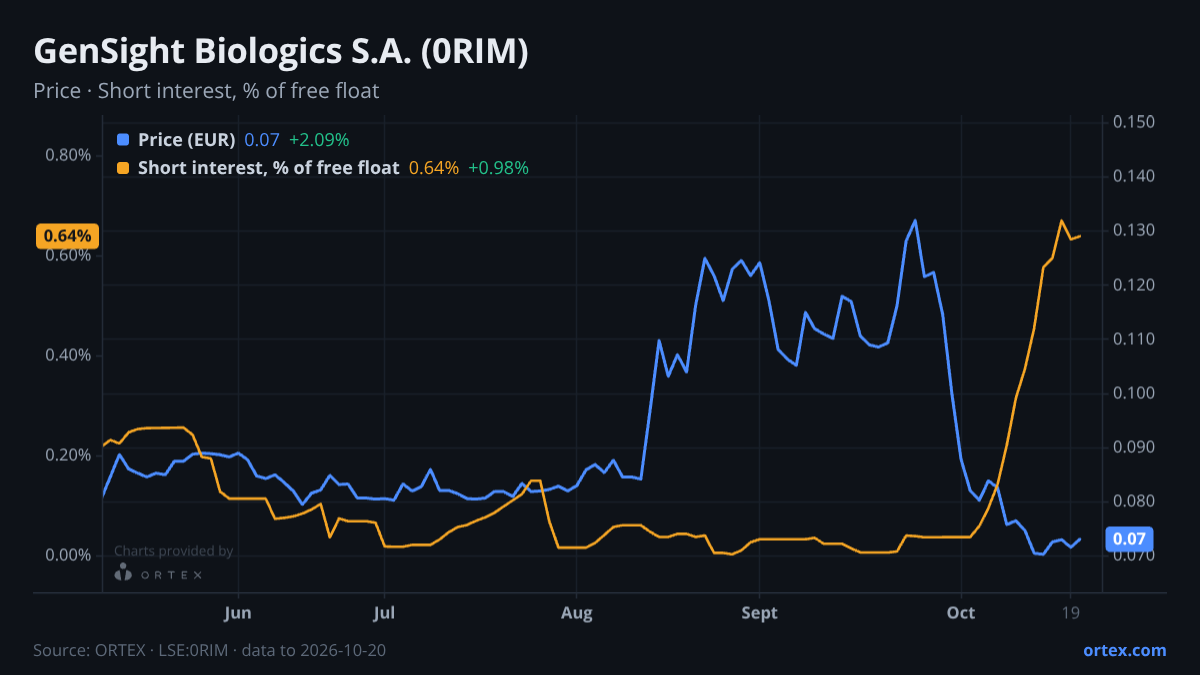Click the chart subtitle about short interest
The image size is (1200, 675).
click(x=206, y=91)
